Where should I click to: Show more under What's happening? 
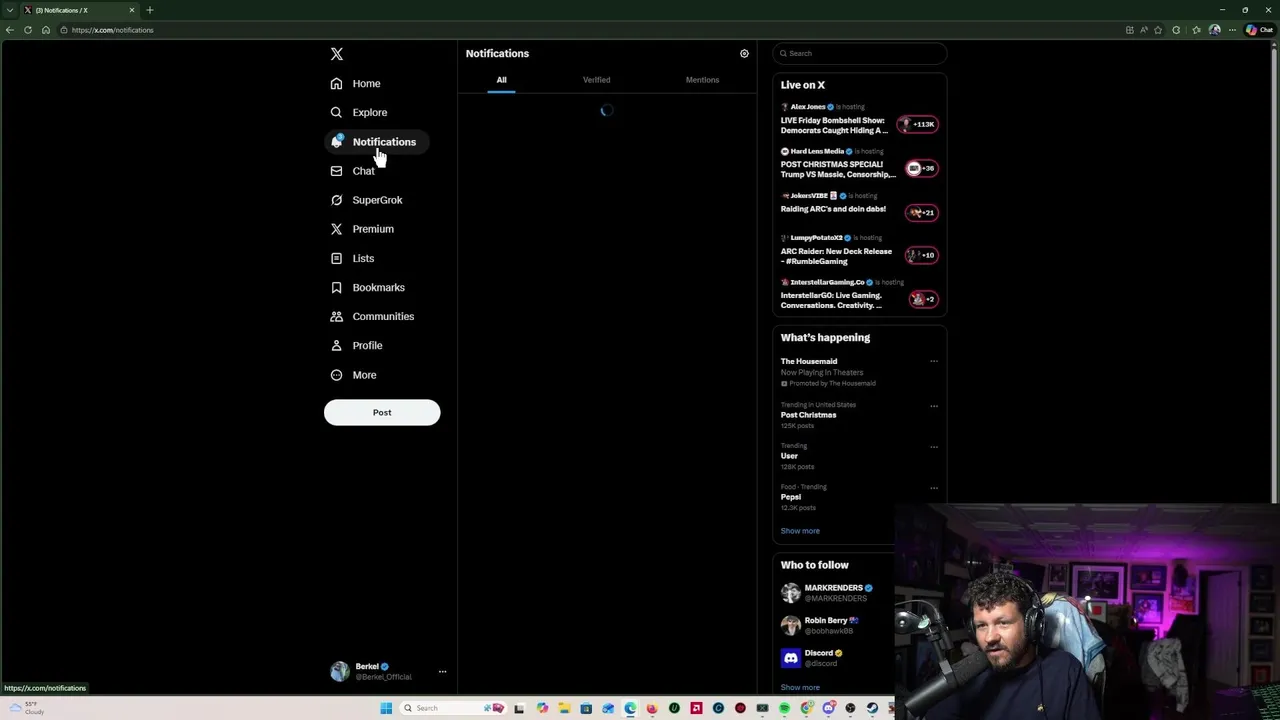click(800, 531)
